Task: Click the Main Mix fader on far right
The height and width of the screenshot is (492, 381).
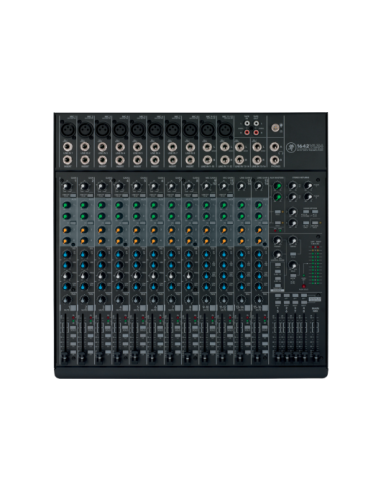Action: click(316, 358)
